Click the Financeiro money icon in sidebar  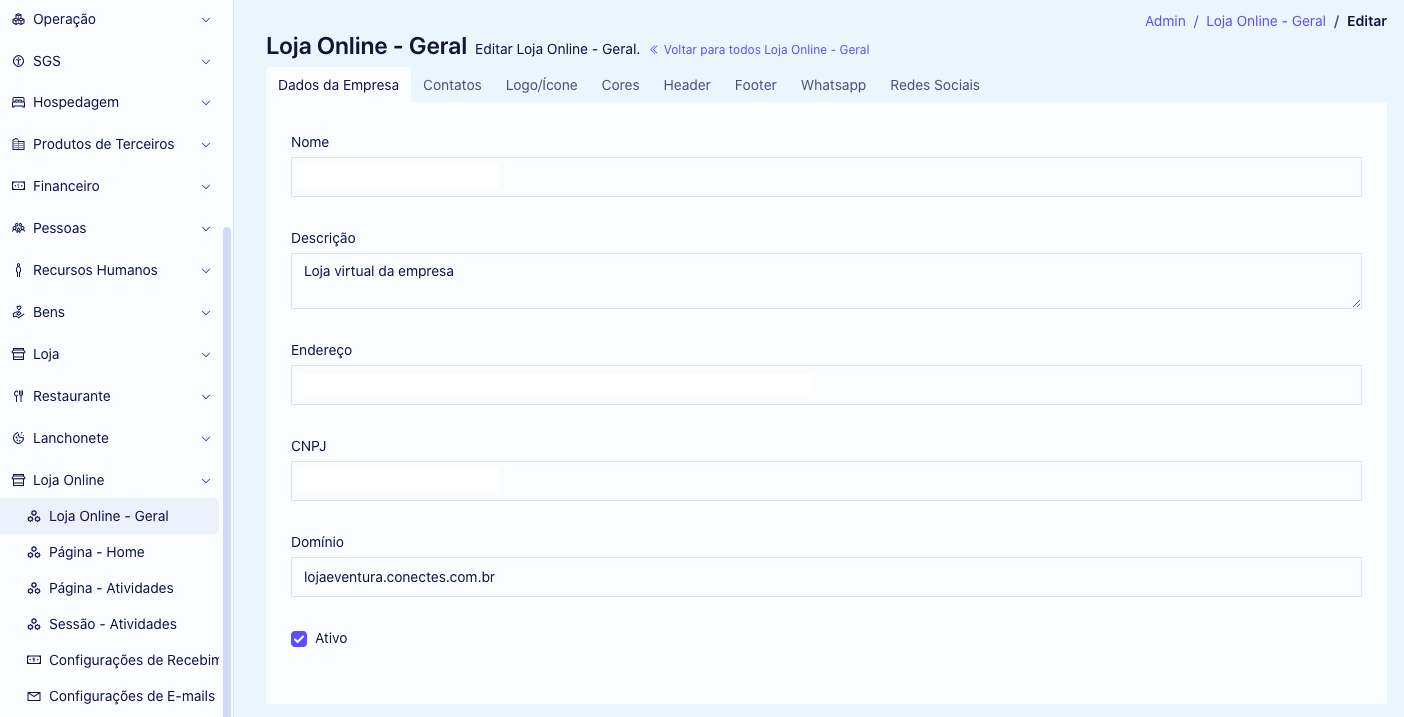point(18,186)
